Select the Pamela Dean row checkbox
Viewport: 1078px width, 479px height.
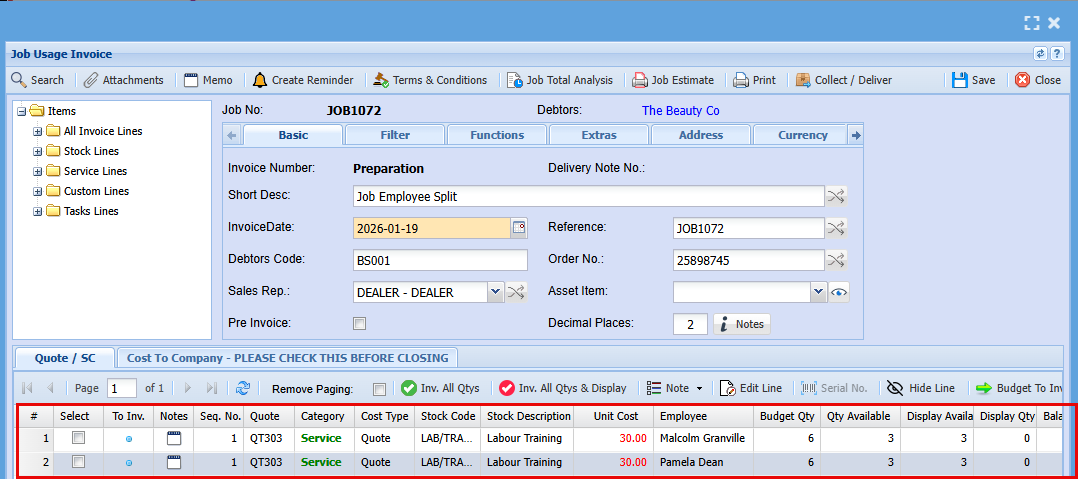click(78, 462)
